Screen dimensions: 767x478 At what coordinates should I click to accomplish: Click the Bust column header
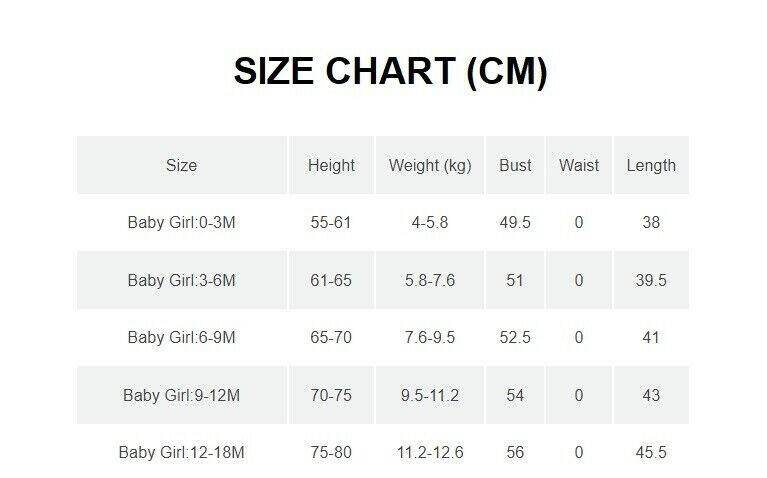515,166
